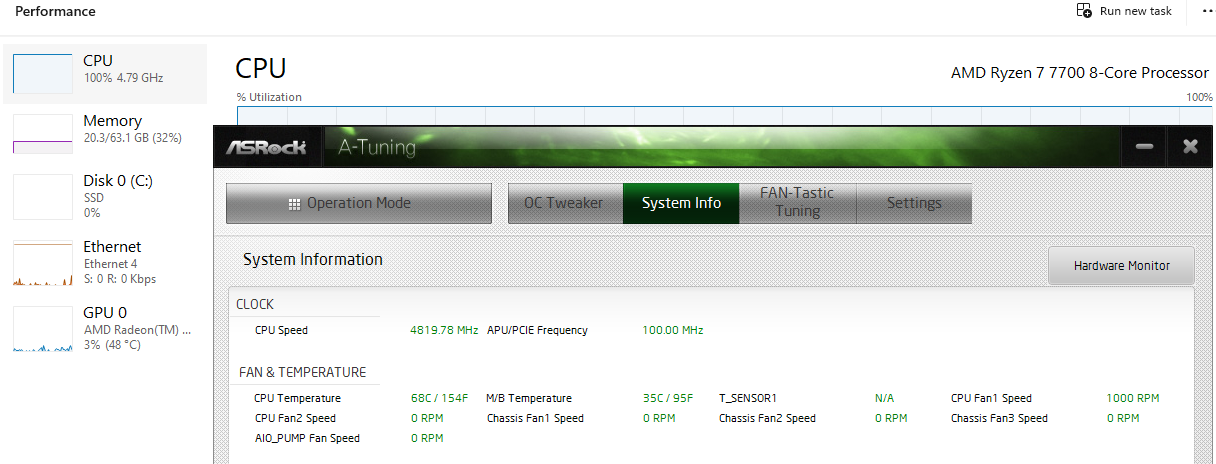Click the Chassis Fan3 Speed 0 RPM value

tap(1123, 418)
